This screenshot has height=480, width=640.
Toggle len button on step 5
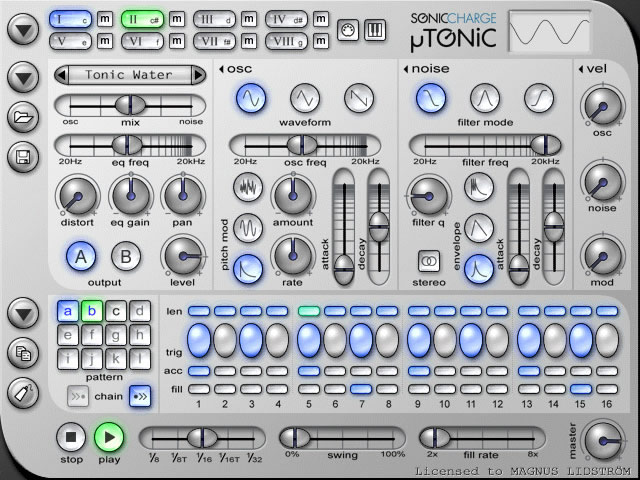click(x=309, y=311)
